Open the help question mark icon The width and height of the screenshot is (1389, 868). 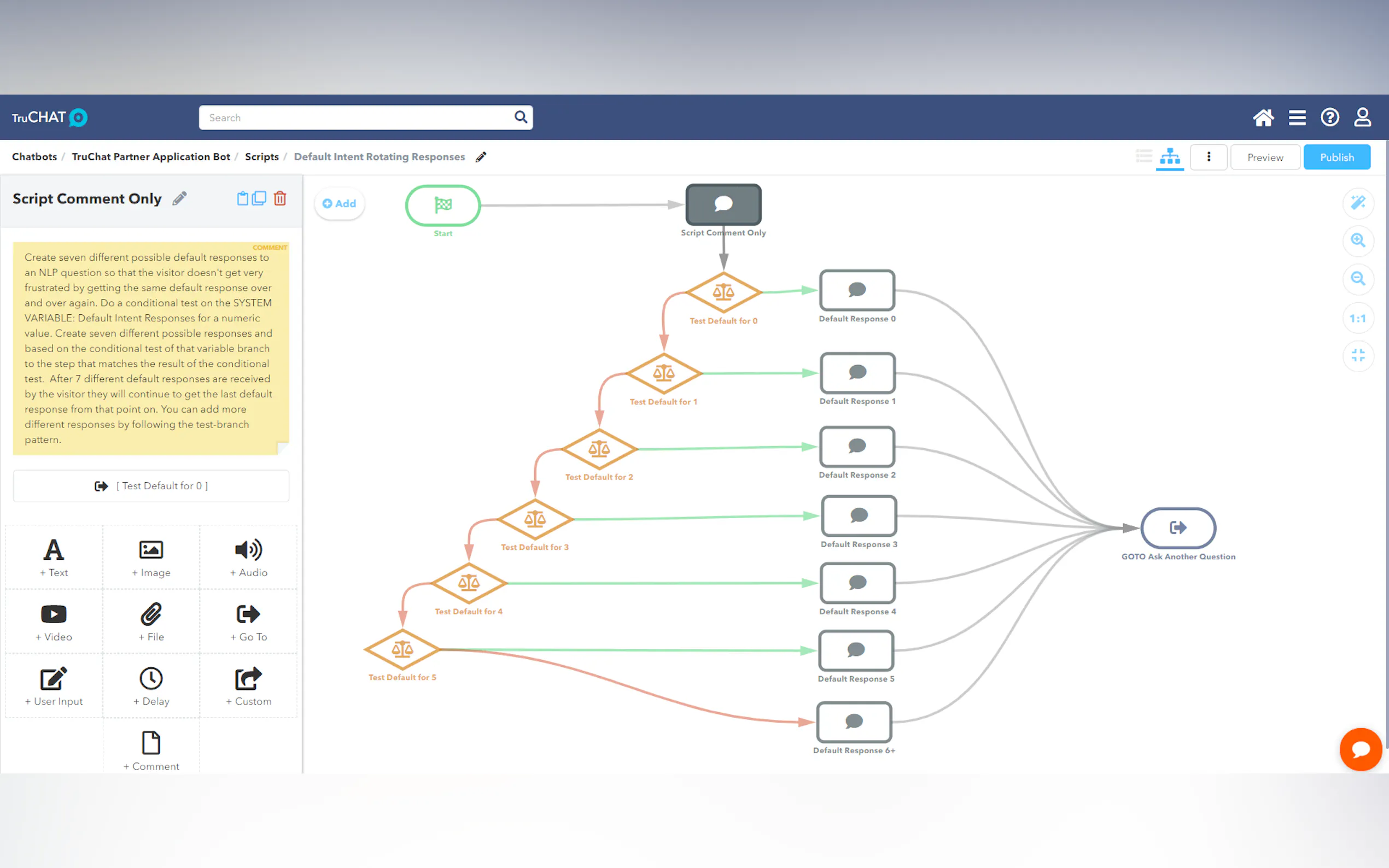[1329, 118]
